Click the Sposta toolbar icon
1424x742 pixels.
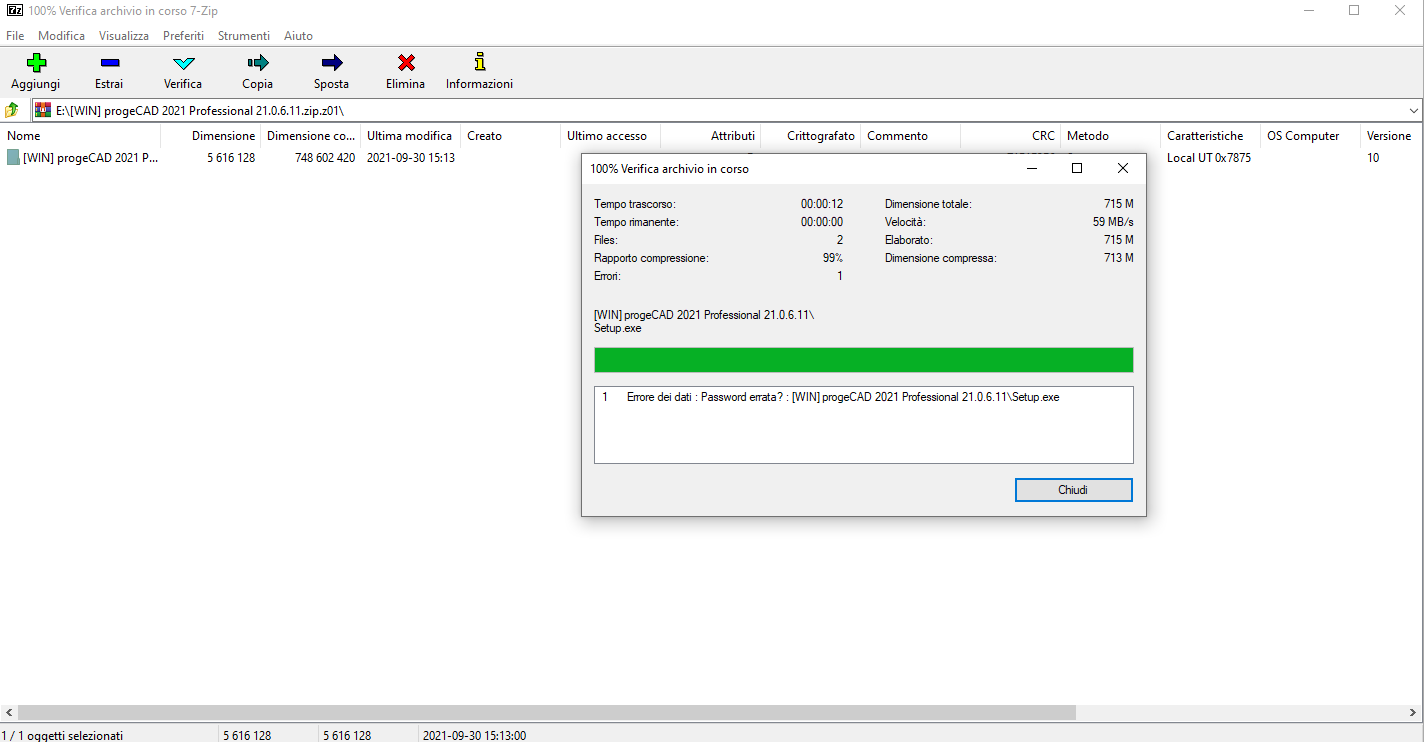[331, 63]
